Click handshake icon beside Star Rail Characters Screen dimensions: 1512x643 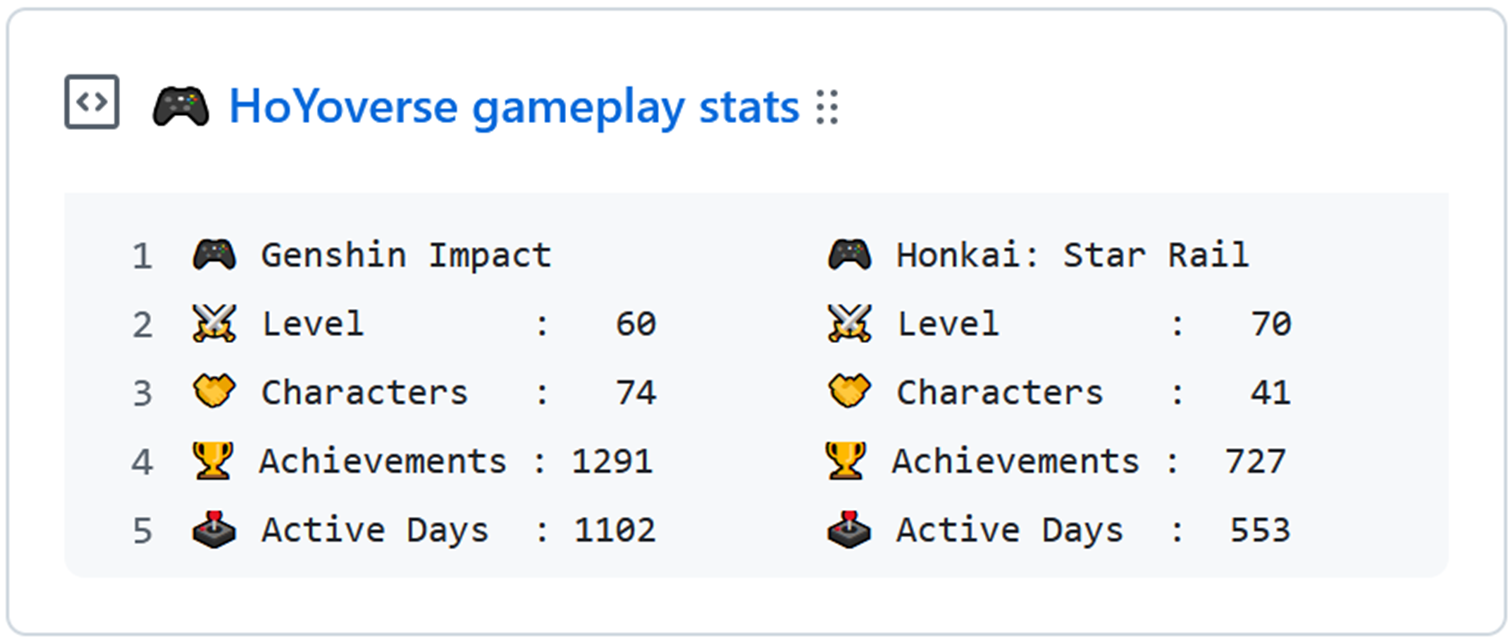(x=849, y=392)
